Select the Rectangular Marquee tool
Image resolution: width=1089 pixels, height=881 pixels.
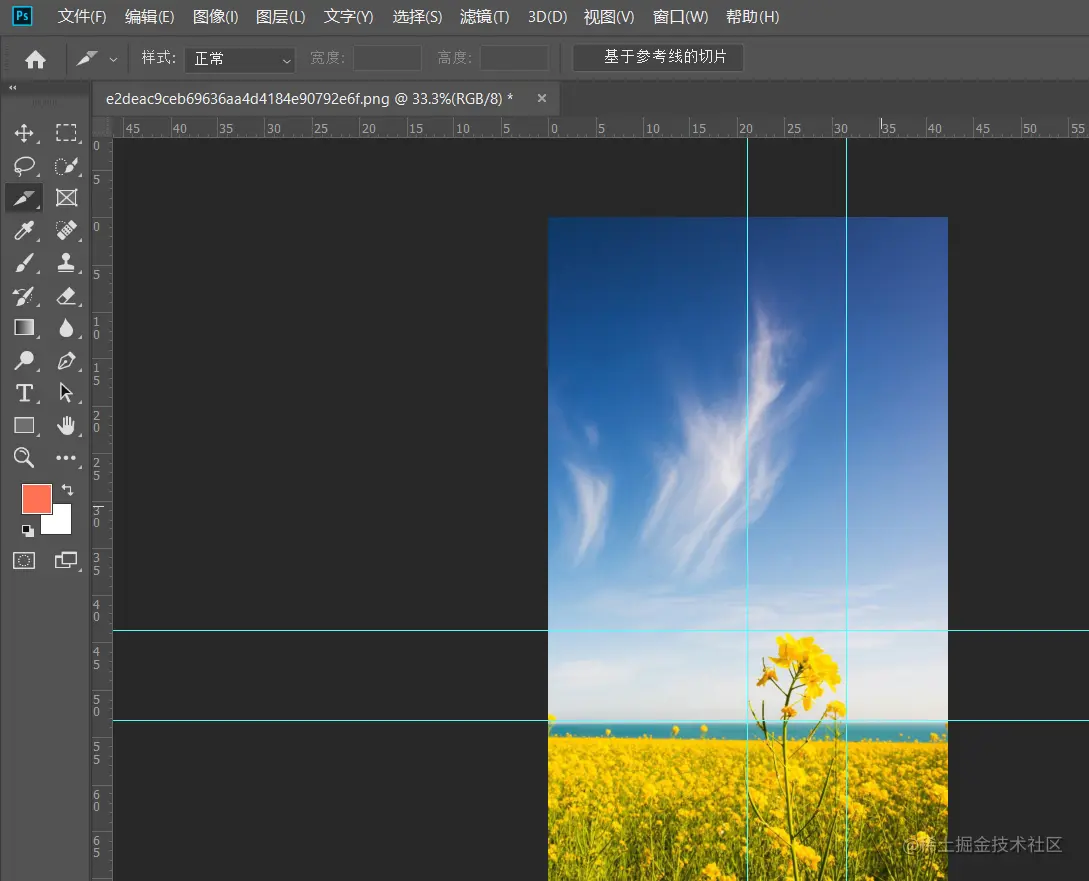click(x=66, y=133)
